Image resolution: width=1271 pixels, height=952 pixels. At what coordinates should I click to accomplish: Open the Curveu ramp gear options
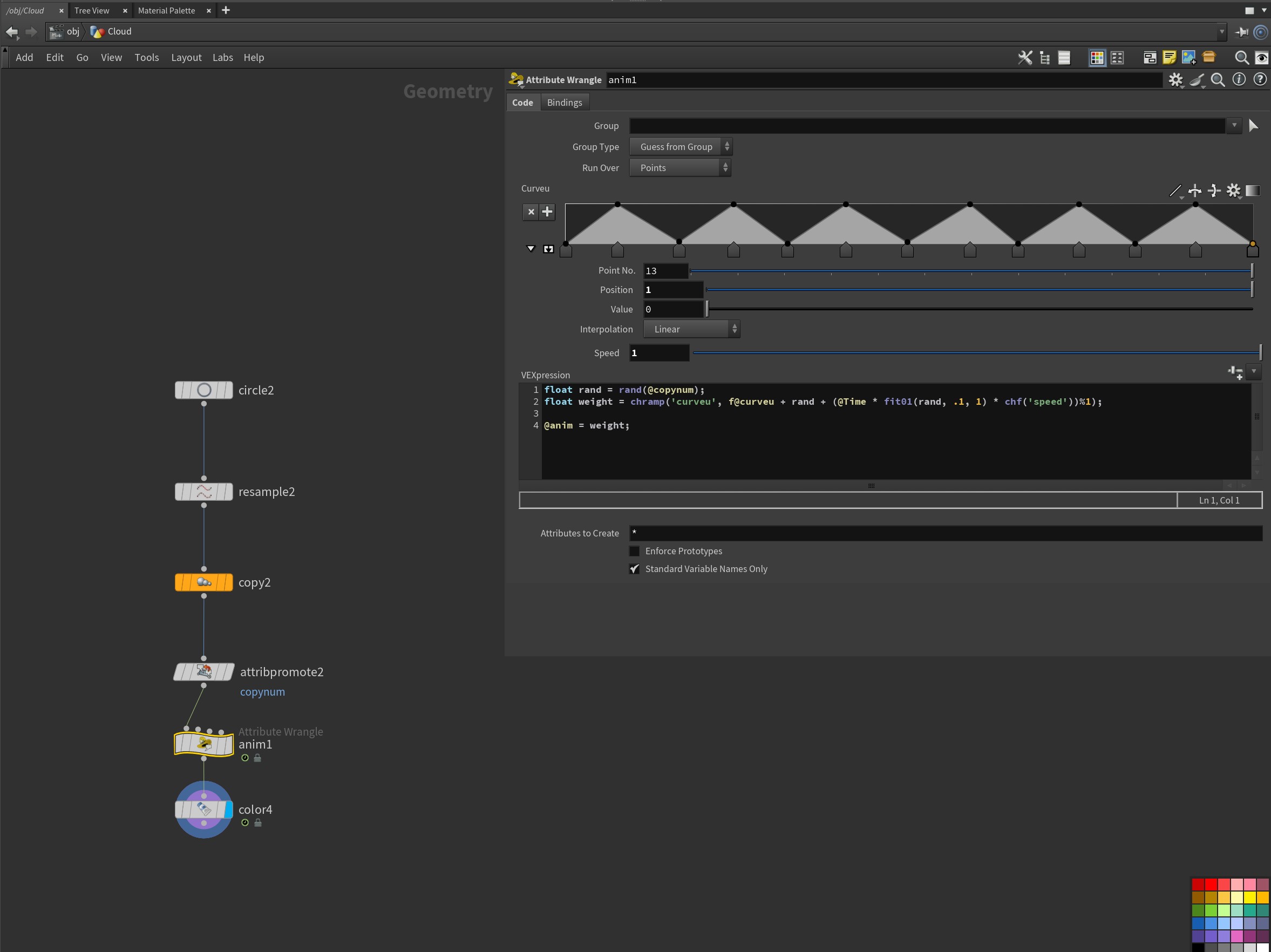tap(1233, 191)
